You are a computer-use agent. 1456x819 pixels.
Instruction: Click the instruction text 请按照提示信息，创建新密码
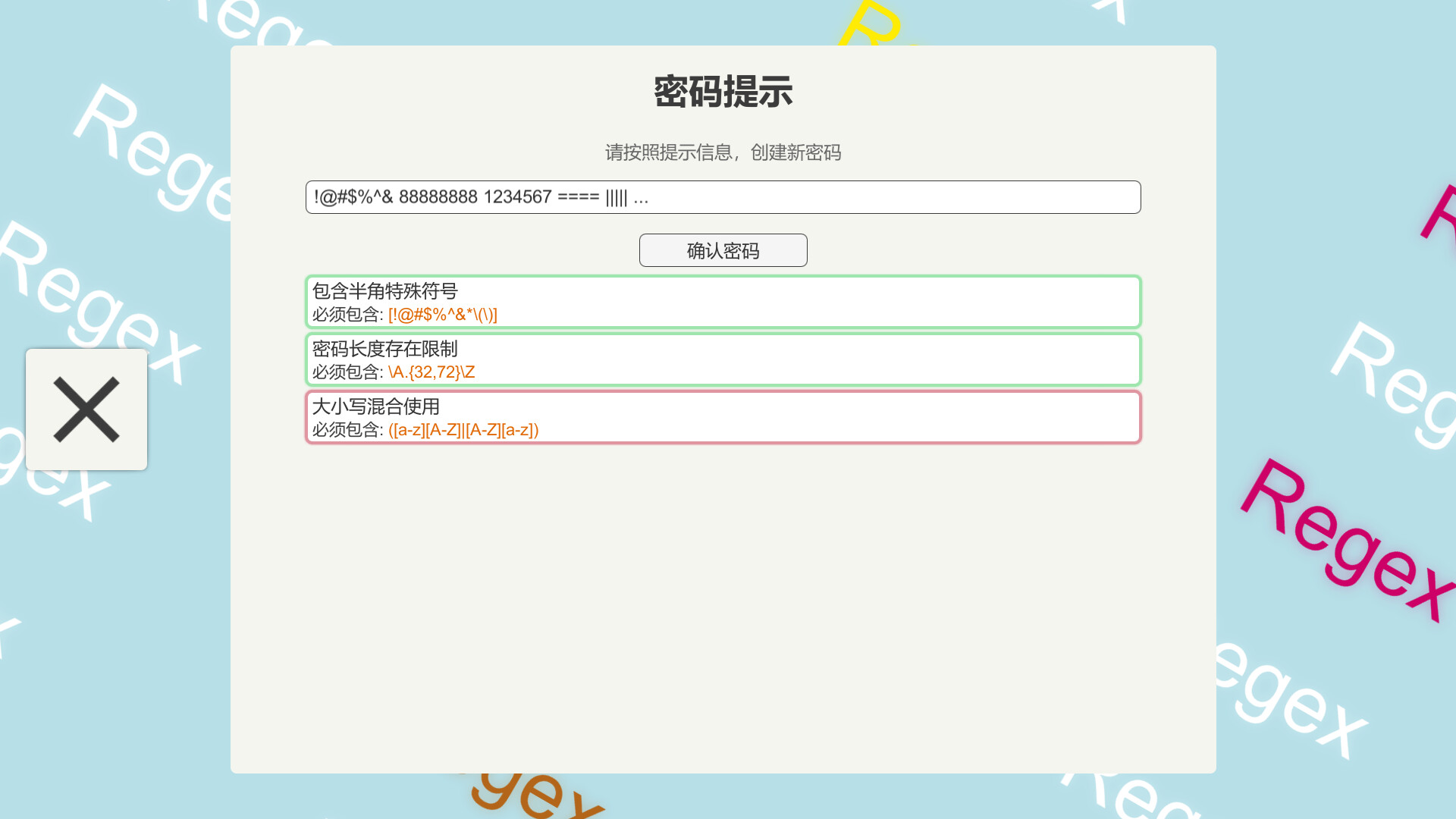pyautogui.click(x=723, y=152)
